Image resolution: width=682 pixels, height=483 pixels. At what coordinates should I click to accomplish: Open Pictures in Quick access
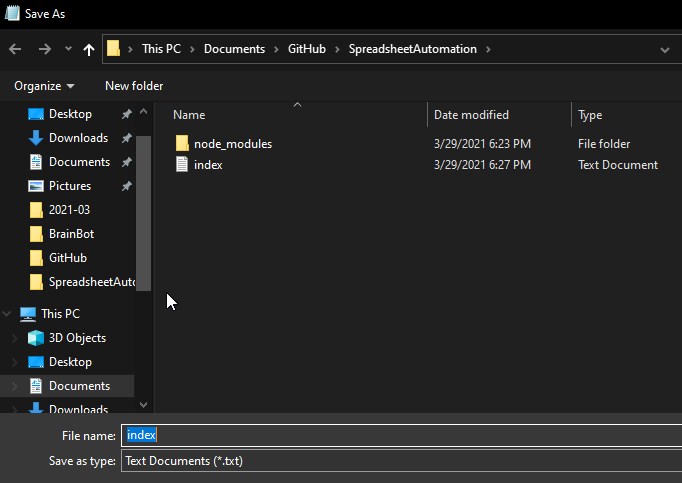tap(70, 186)
